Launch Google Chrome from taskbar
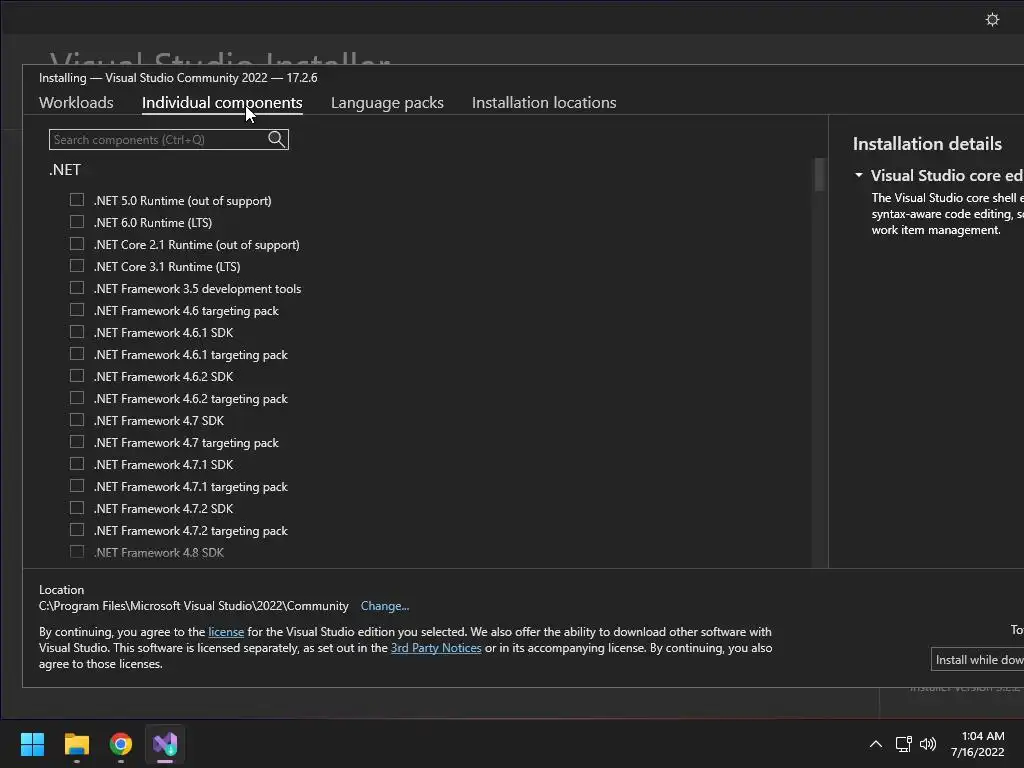 (x=121, y=744)
